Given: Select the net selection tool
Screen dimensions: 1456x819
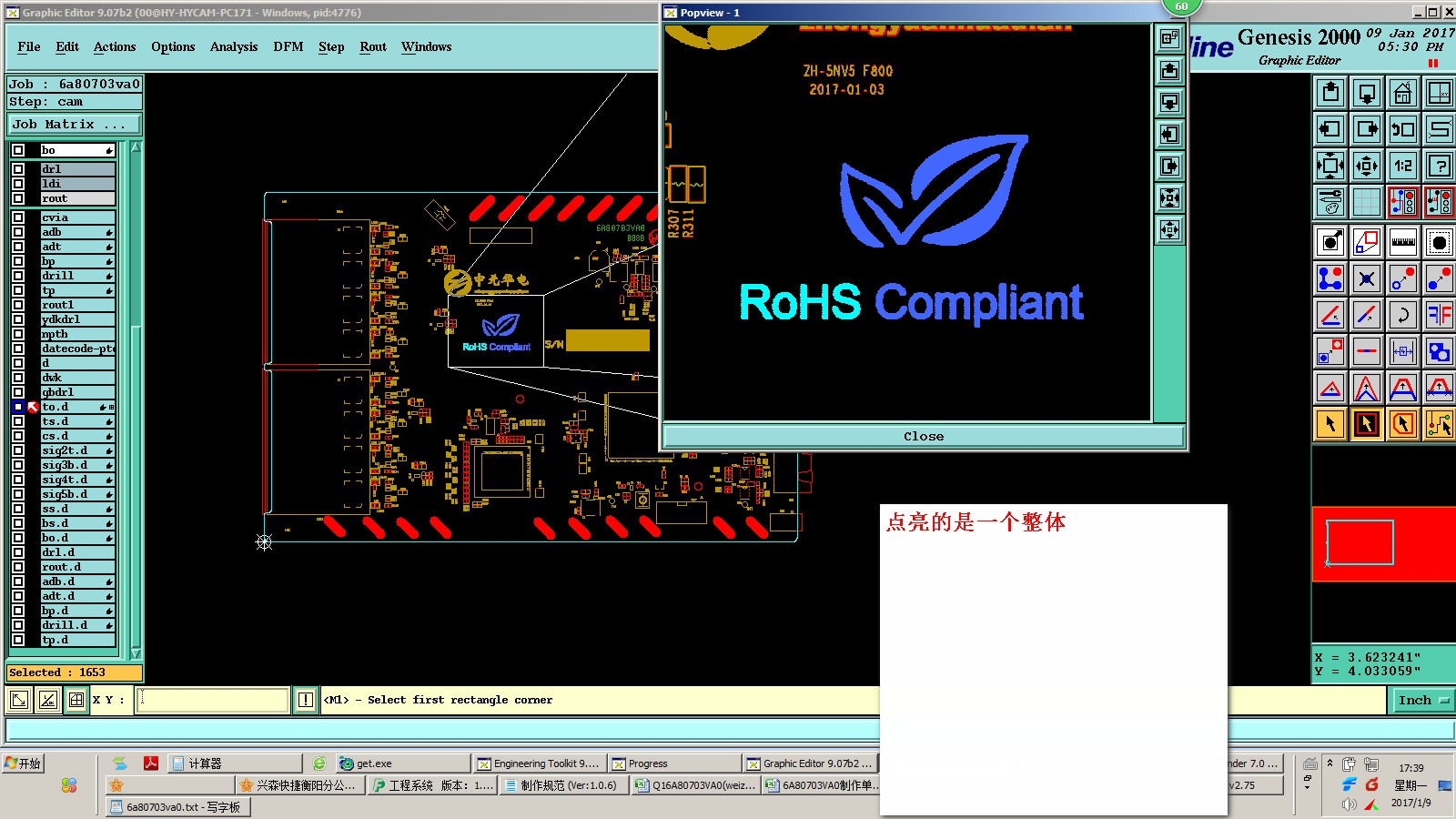Looking at the screenshot, I should 1440,424.
